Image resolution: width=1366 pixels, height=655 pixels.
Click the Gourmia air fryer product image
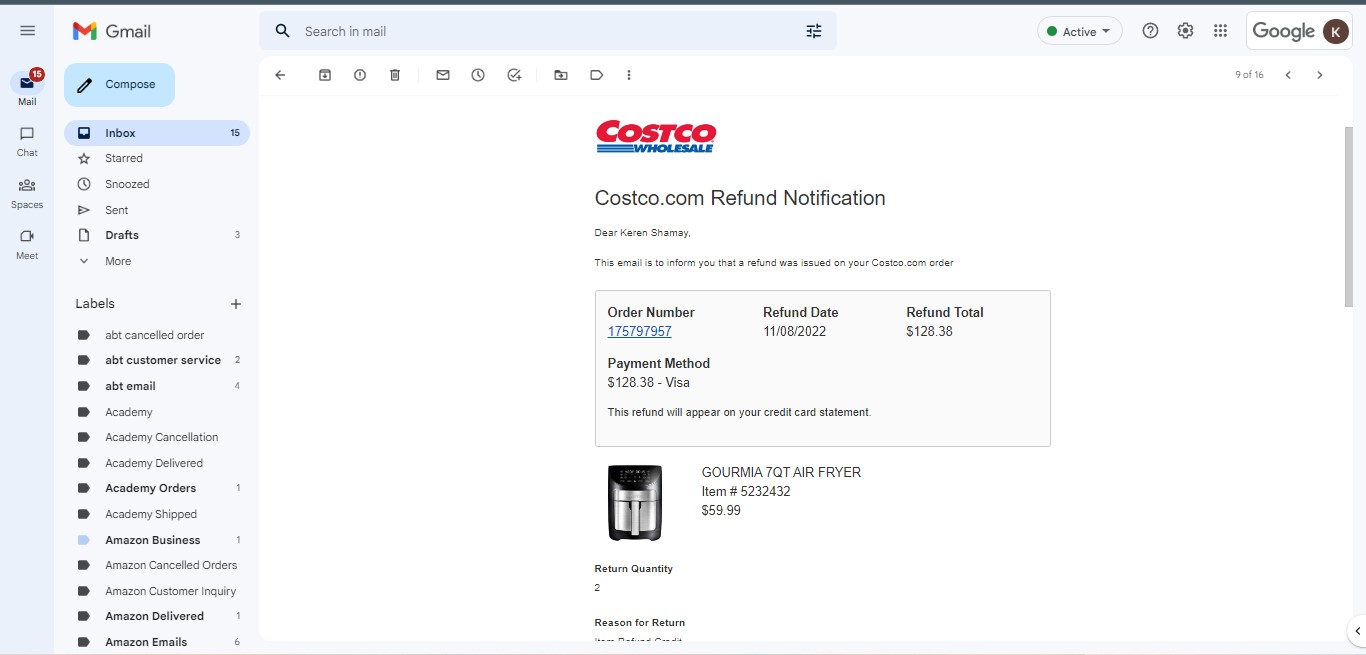click(x=635, y=503)
